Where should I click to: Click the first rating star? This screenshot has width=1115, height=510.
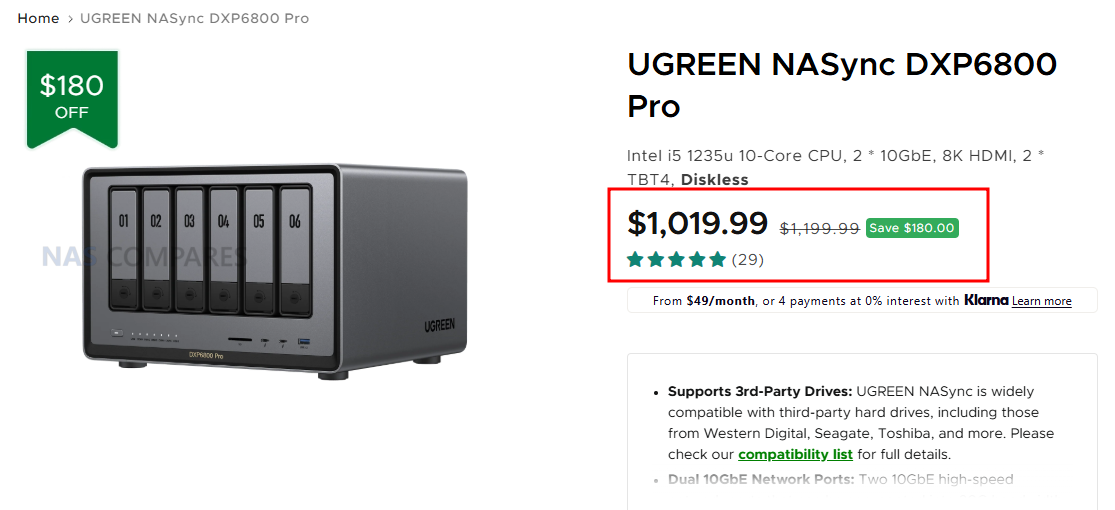pyautogui.click(x=635, y=260)
